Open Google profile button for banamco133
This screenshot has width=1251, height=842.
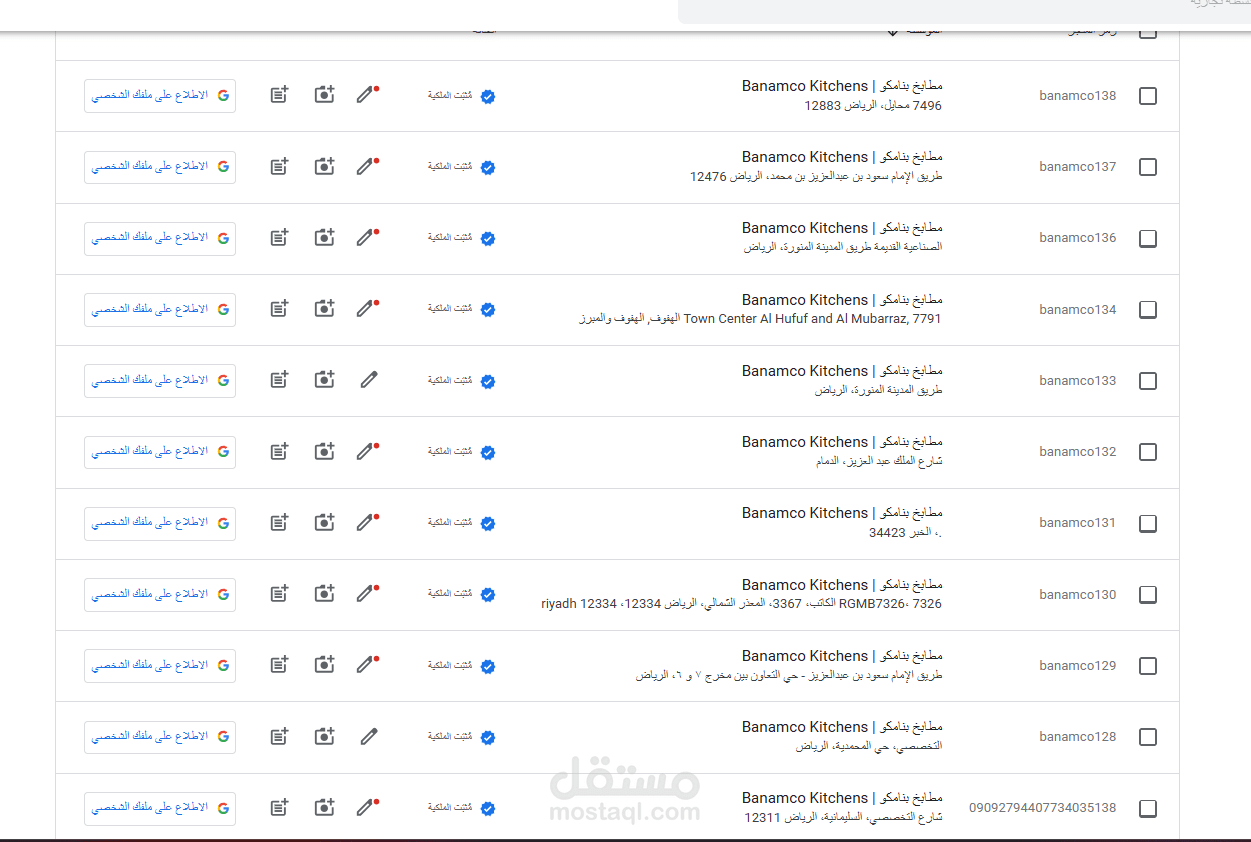pyautogui.click(x=160, y=381)
